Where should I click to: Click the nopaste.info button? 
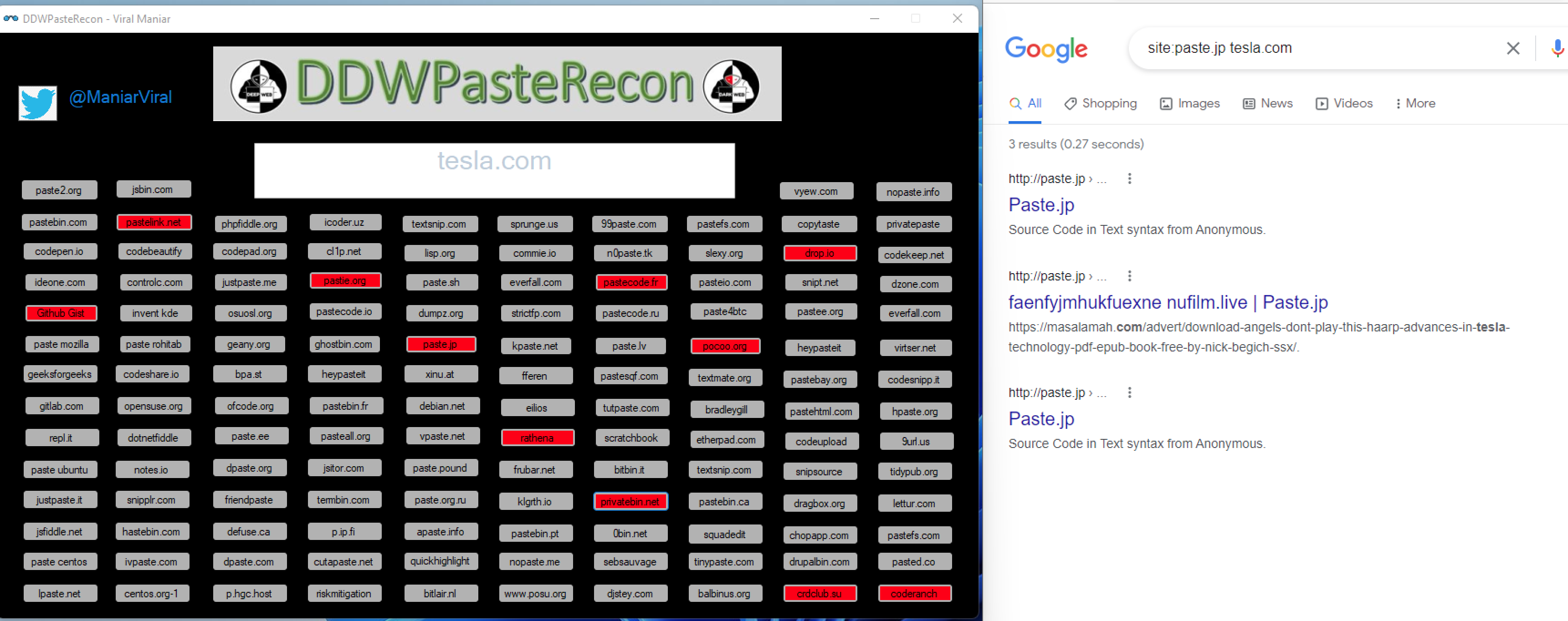pos(914,192)
